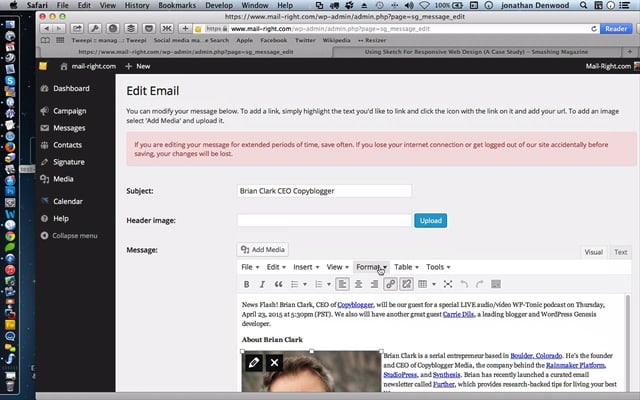This screenshot has height=400, width=640.
Task: Click the blue Upload button
Action: (x=430, y=220)
